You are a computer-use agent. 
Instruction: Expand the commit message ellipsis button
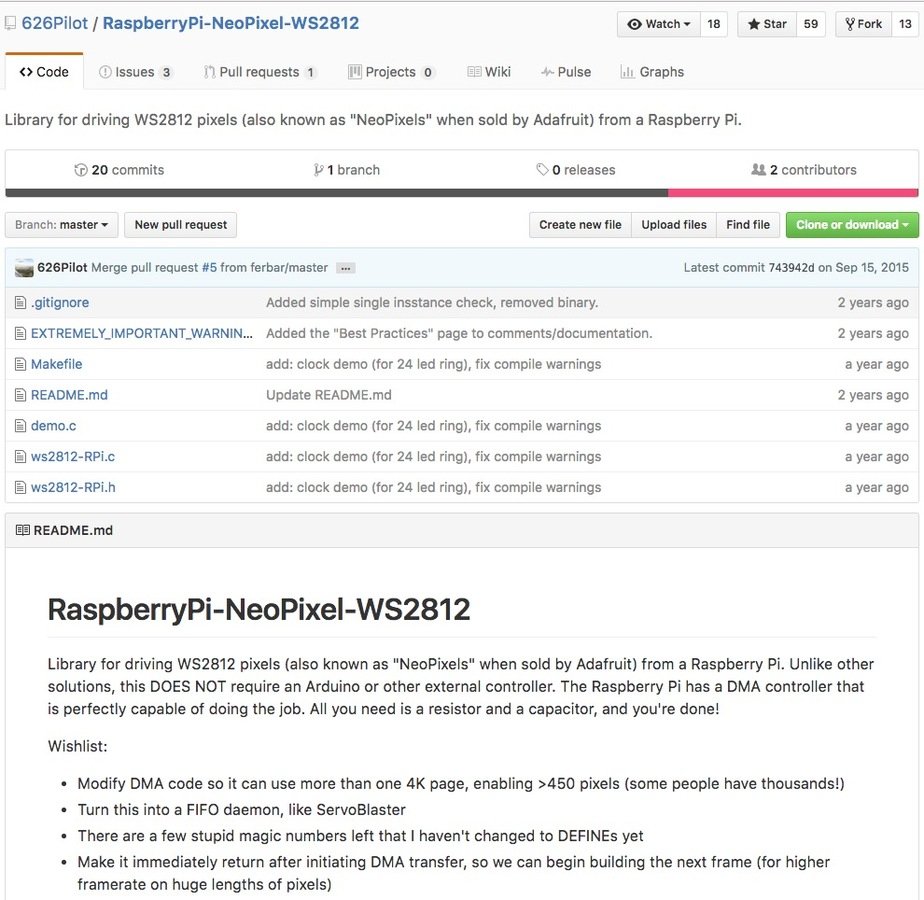click(345, 268)
